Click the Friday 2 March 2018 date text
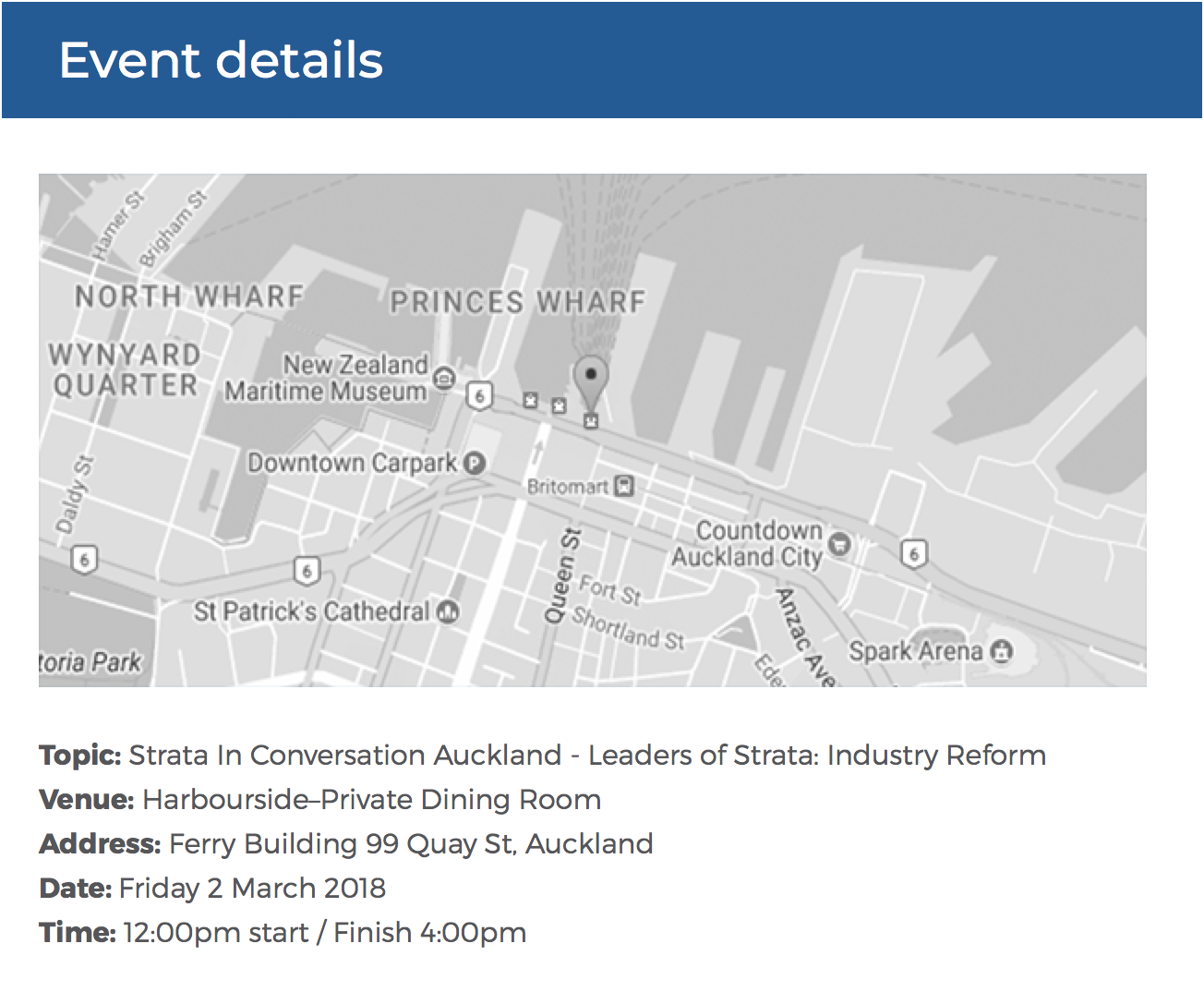This screenshot has height=992, width=1204. tap(252, 888)
